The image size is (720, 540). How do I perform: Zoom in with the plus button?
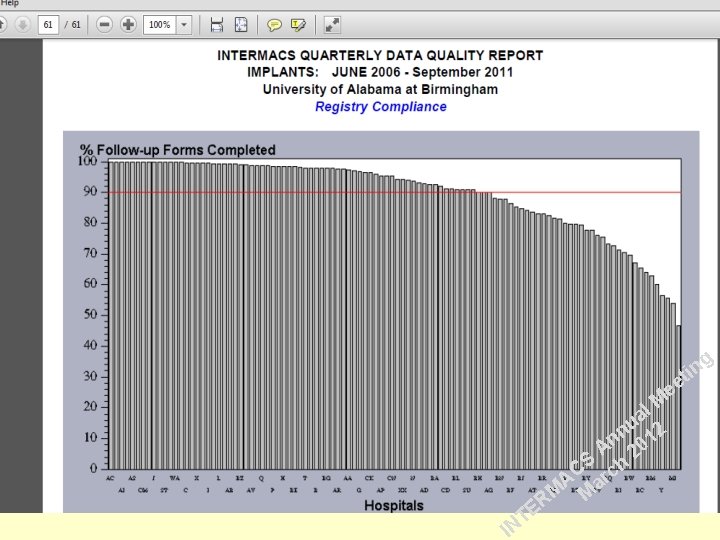tap(128, 24)
